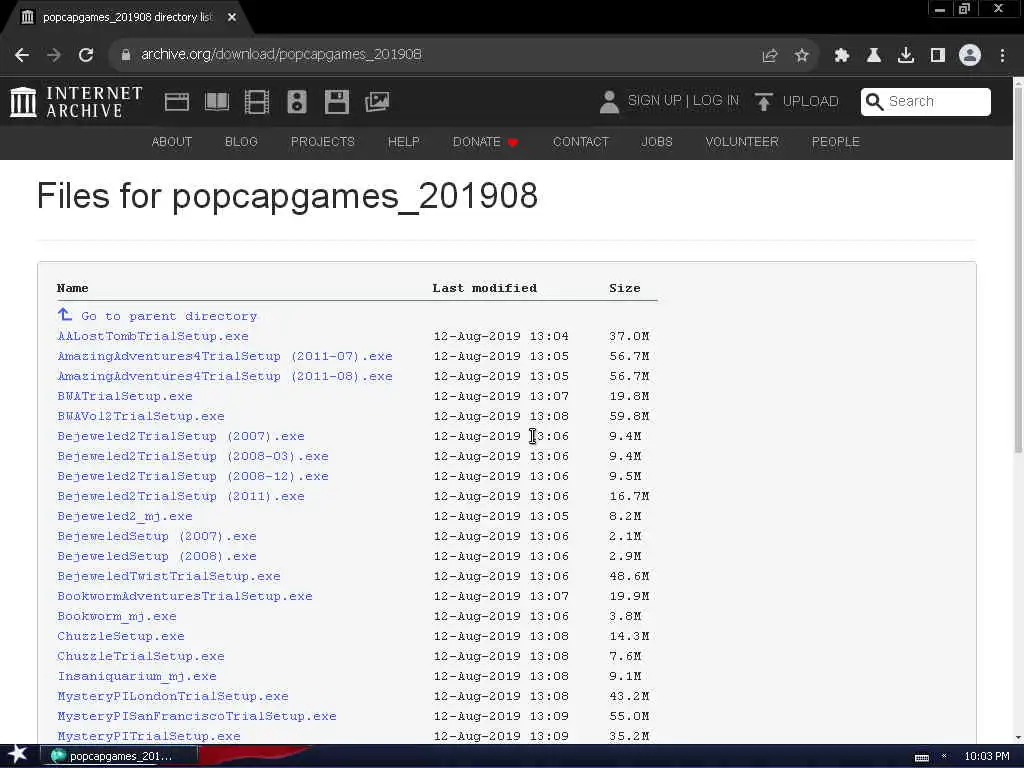Download Bejeweled2TrialSetup (2007).exe
Image resolution: width=1024 pixels, height=768 pixels.
click(x=181, y=436)
